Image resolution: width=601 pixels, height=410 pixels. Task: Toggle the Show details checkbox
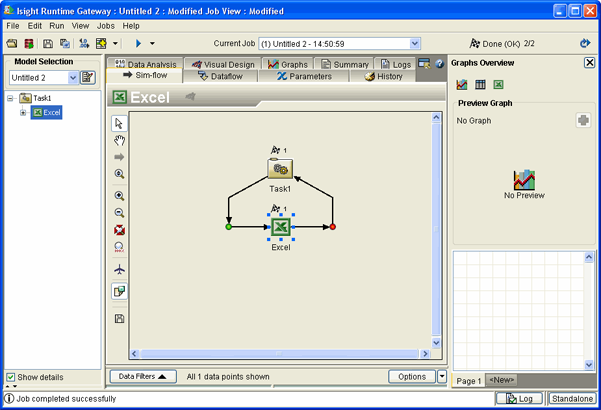tap(11, 377)
